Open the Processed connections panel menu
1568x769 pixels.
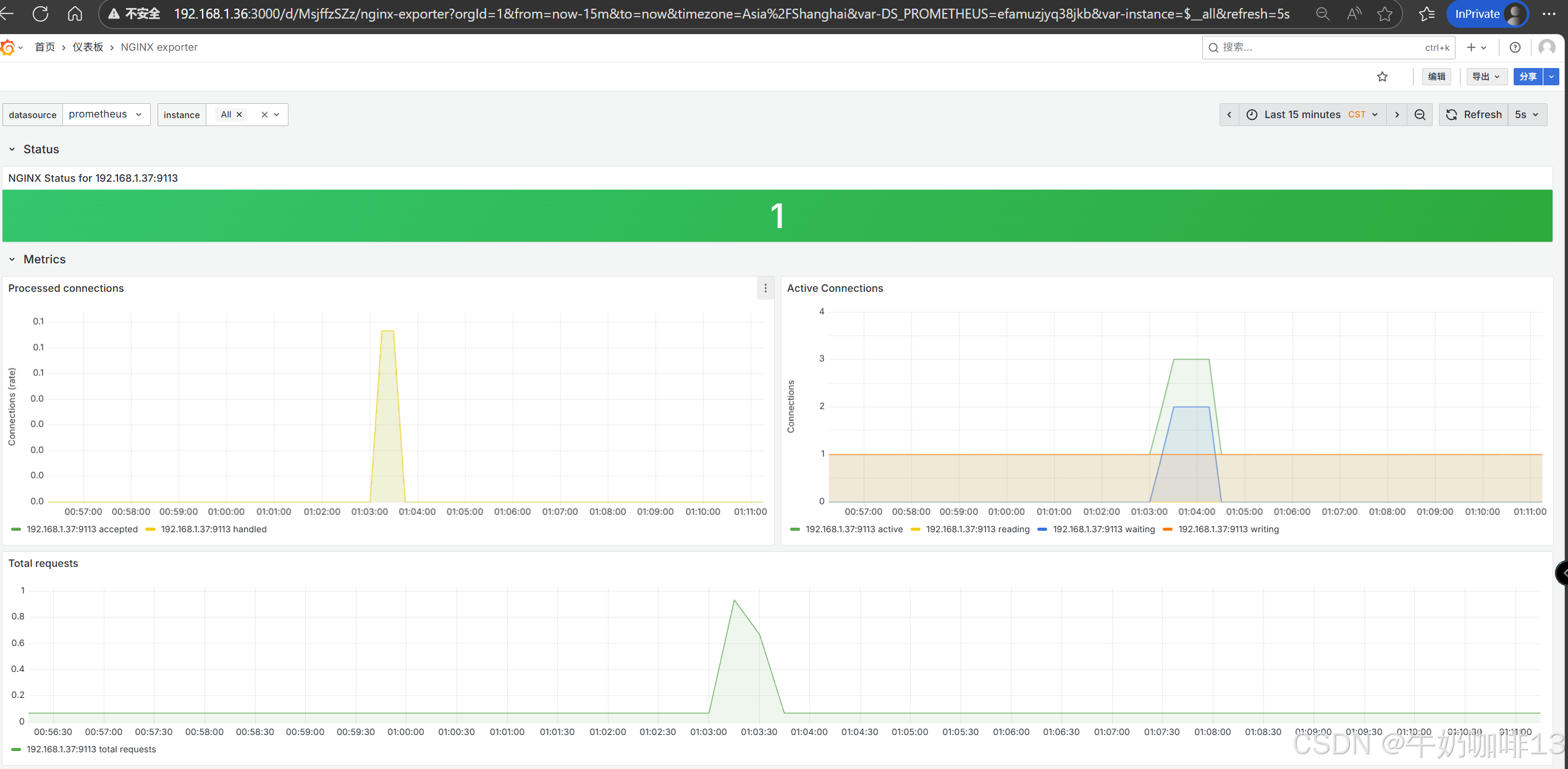pyautogui.click(x=765, y=288)
